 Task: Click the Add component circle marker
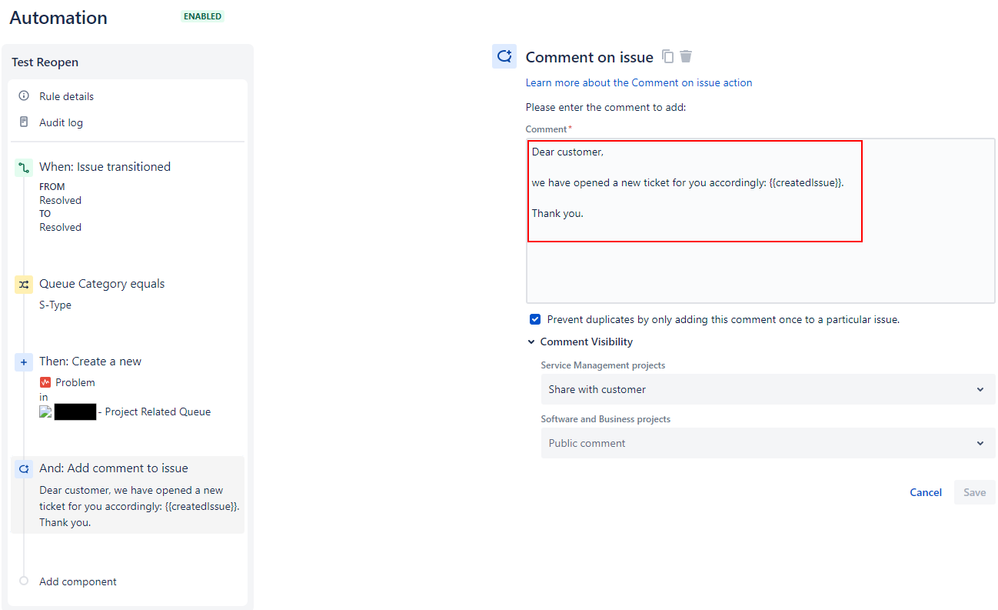(24, 581)
